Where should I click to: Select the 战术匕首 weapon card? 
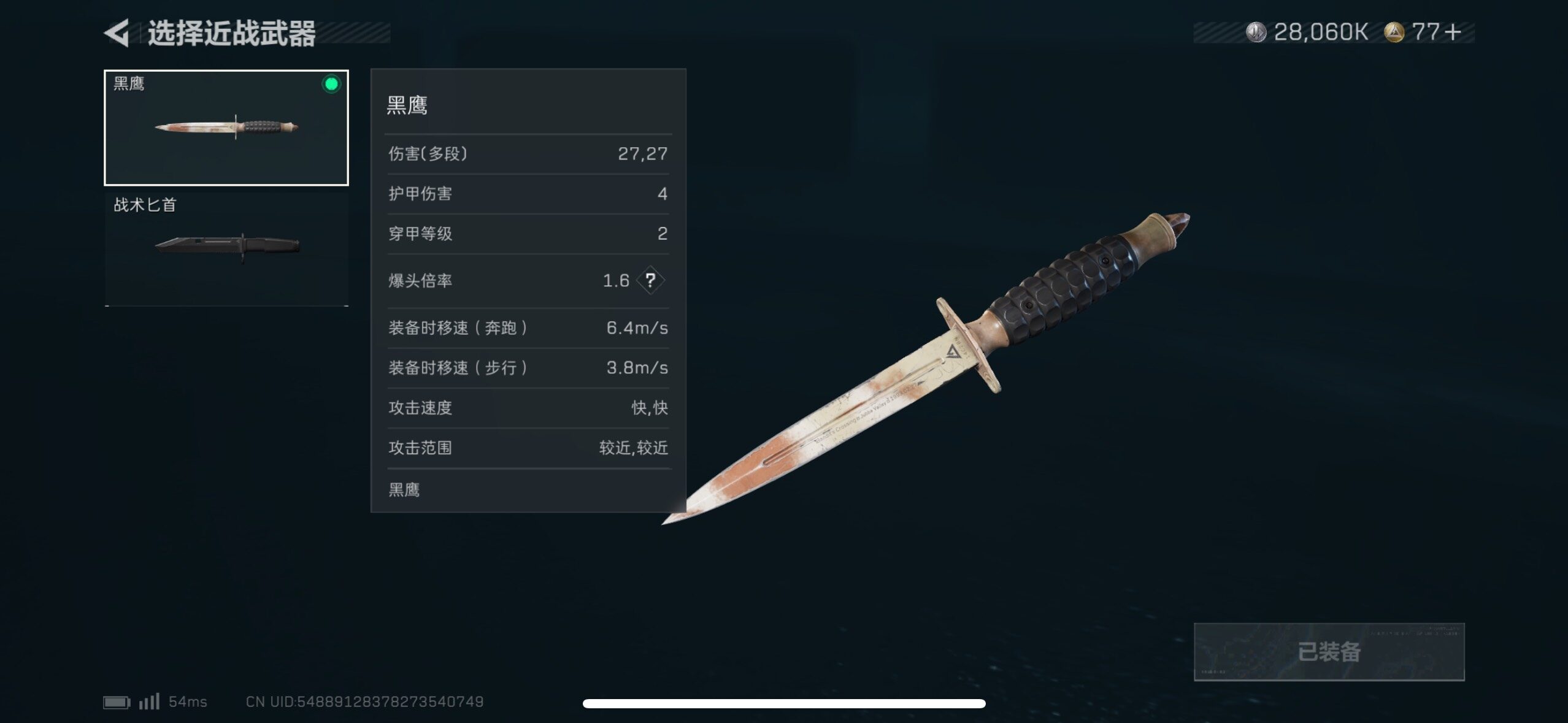tap(226, 248)
